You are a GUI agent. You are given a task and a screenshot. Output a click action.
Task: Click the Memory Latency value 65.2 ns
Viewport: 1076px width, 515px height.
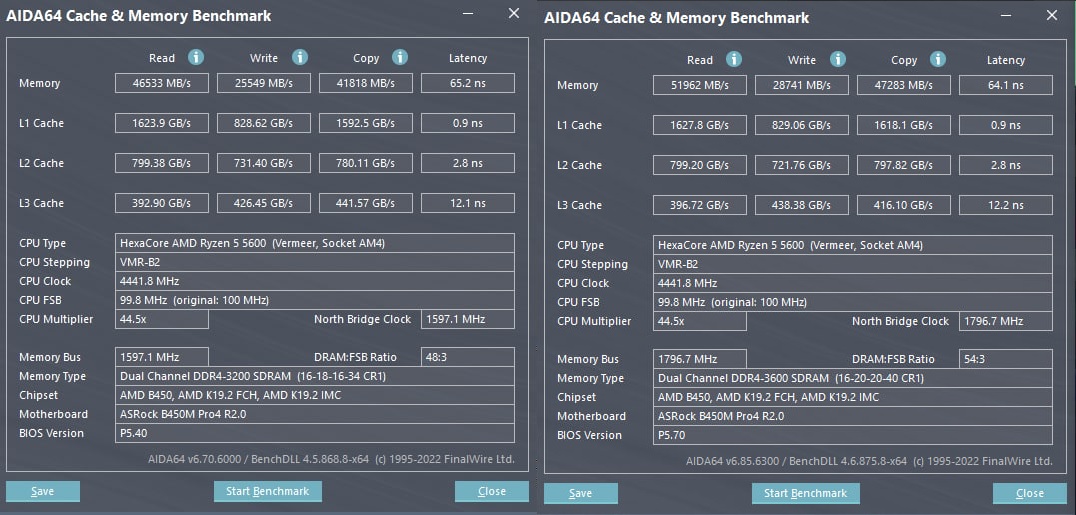click(467, 84)
